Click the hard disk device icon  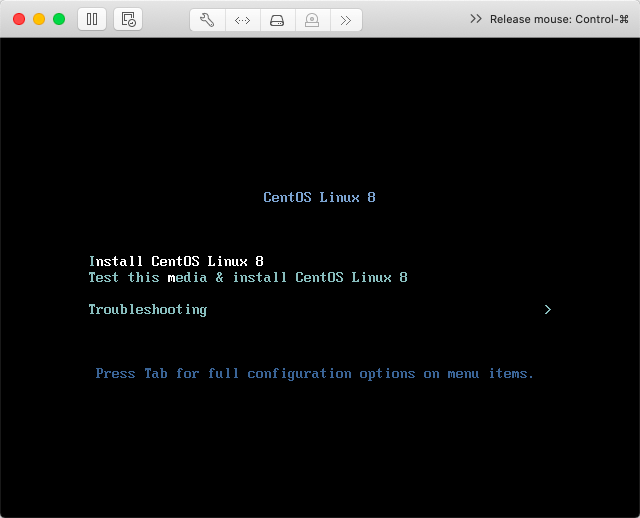(x=277, y=20)
